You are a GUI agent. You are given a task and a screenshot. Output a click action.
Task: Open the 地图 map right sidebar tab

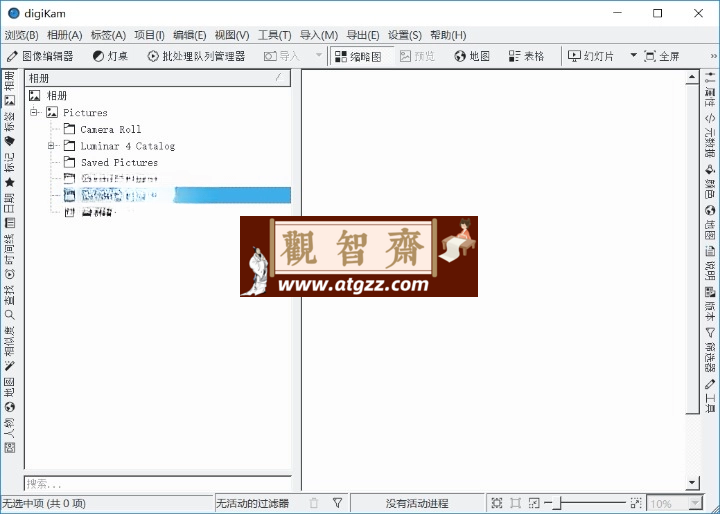(710, 223)
